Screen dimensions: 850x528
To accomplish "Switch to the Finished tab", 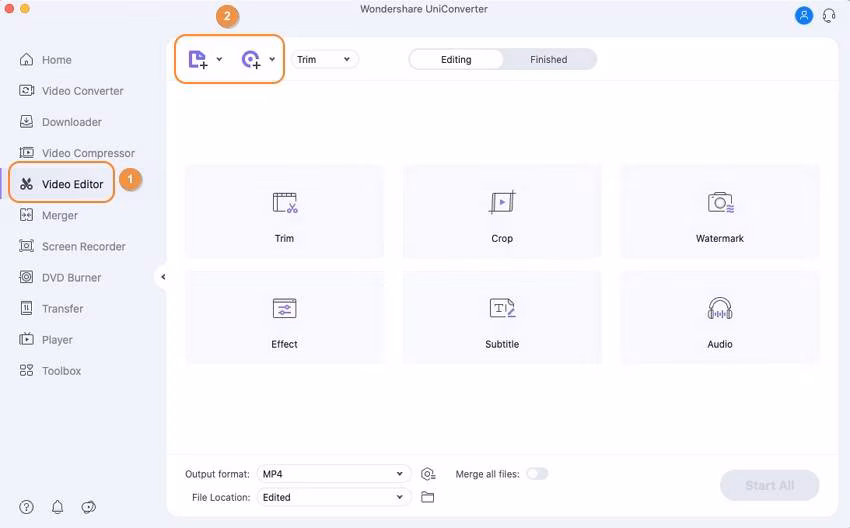I will 548,60.
